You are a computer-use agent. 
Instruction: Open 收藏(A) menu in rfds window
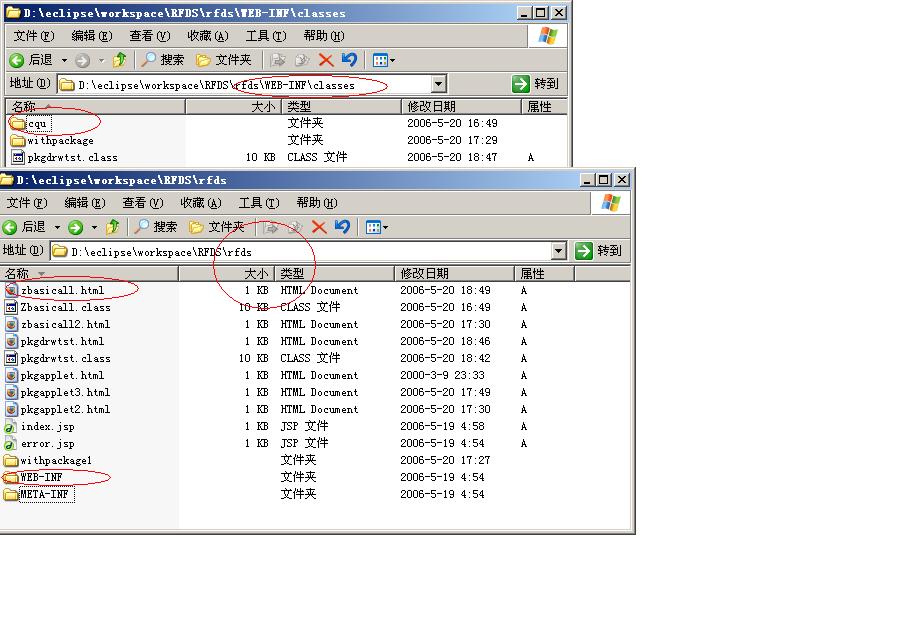[201, 203]
